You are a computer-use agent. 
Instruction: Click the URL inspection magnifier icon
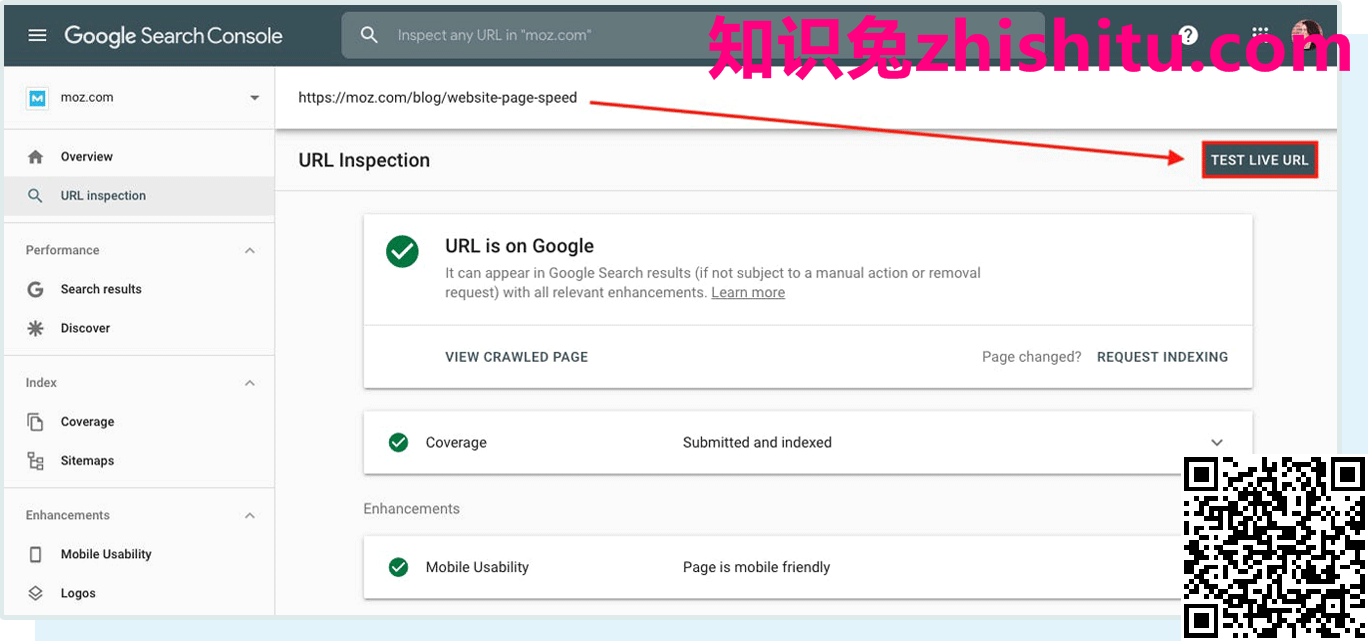[36, 196]
